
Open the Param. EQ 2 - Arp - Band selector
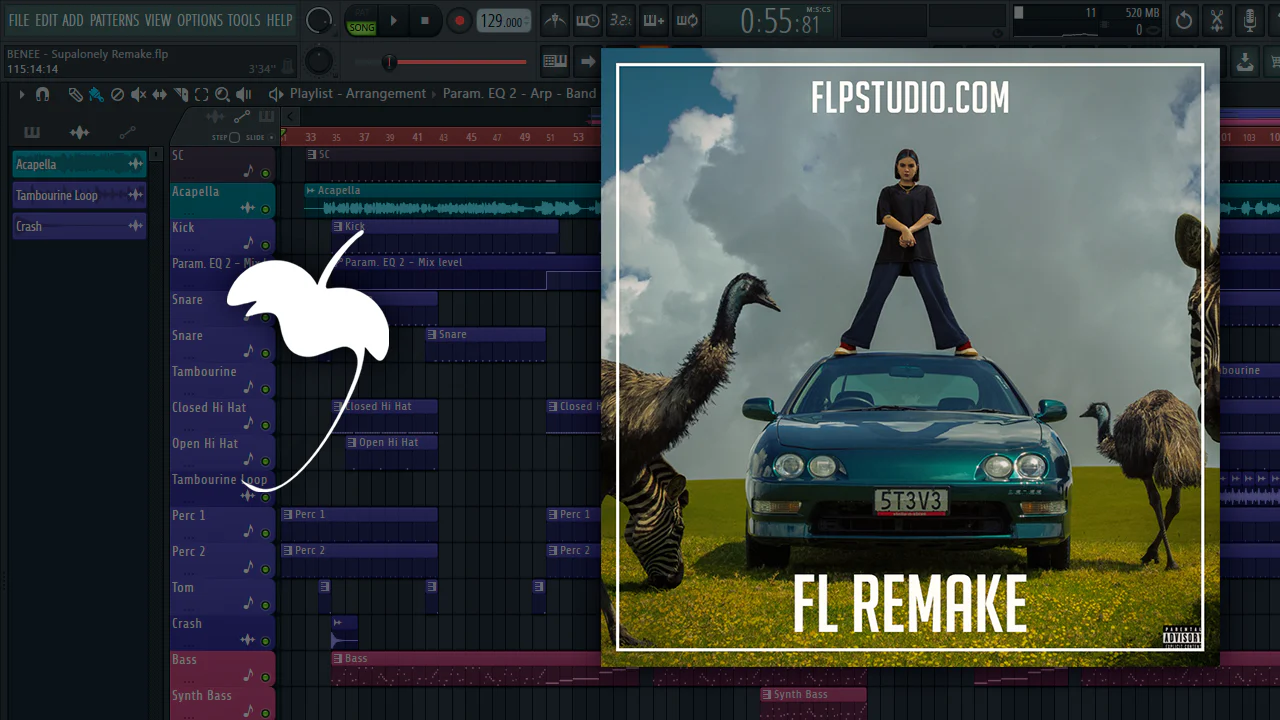[519, 94]
